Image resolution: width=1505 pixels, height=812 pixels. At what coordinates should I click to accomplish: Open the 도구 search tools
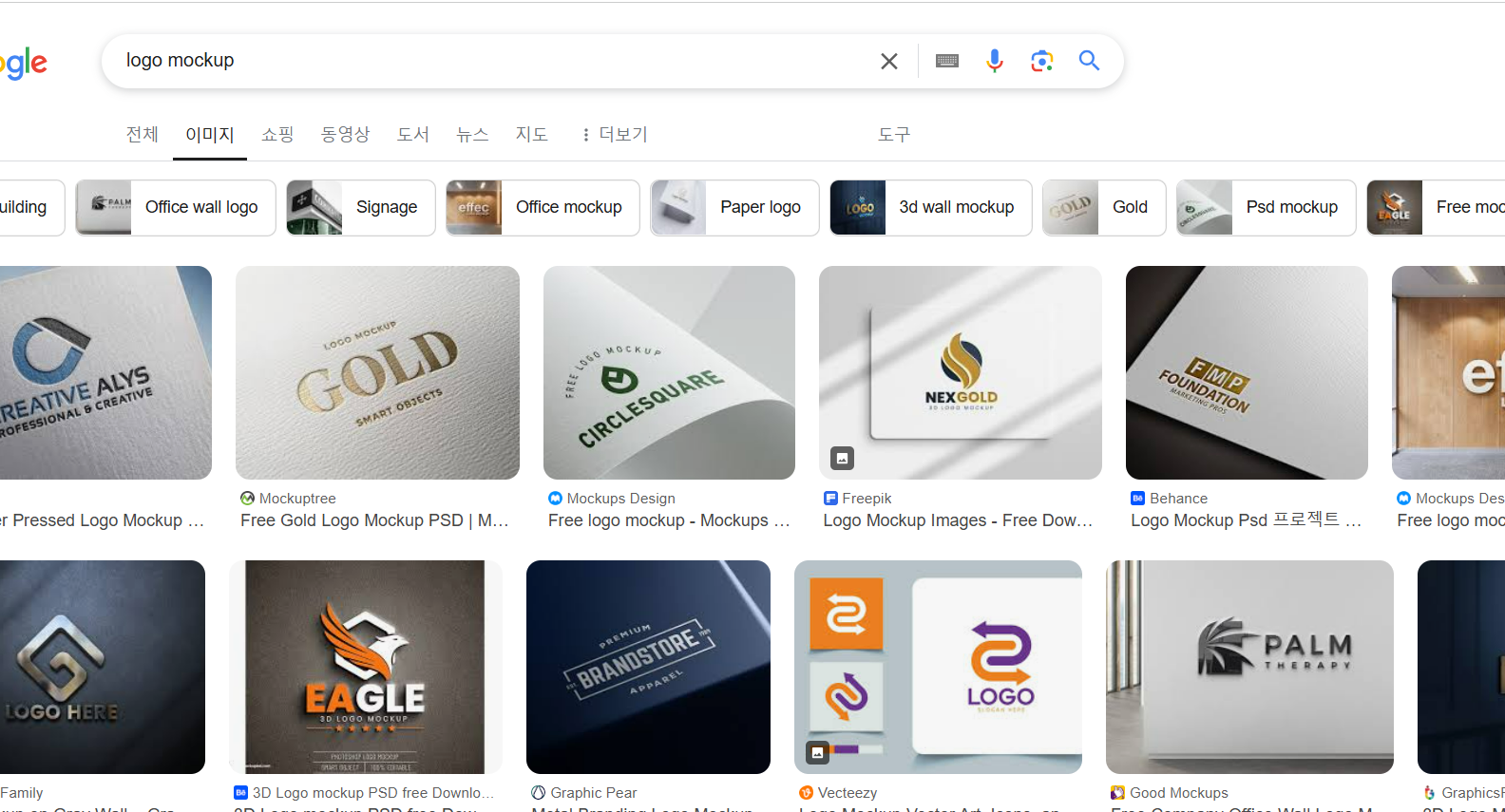tap(894, 134)
